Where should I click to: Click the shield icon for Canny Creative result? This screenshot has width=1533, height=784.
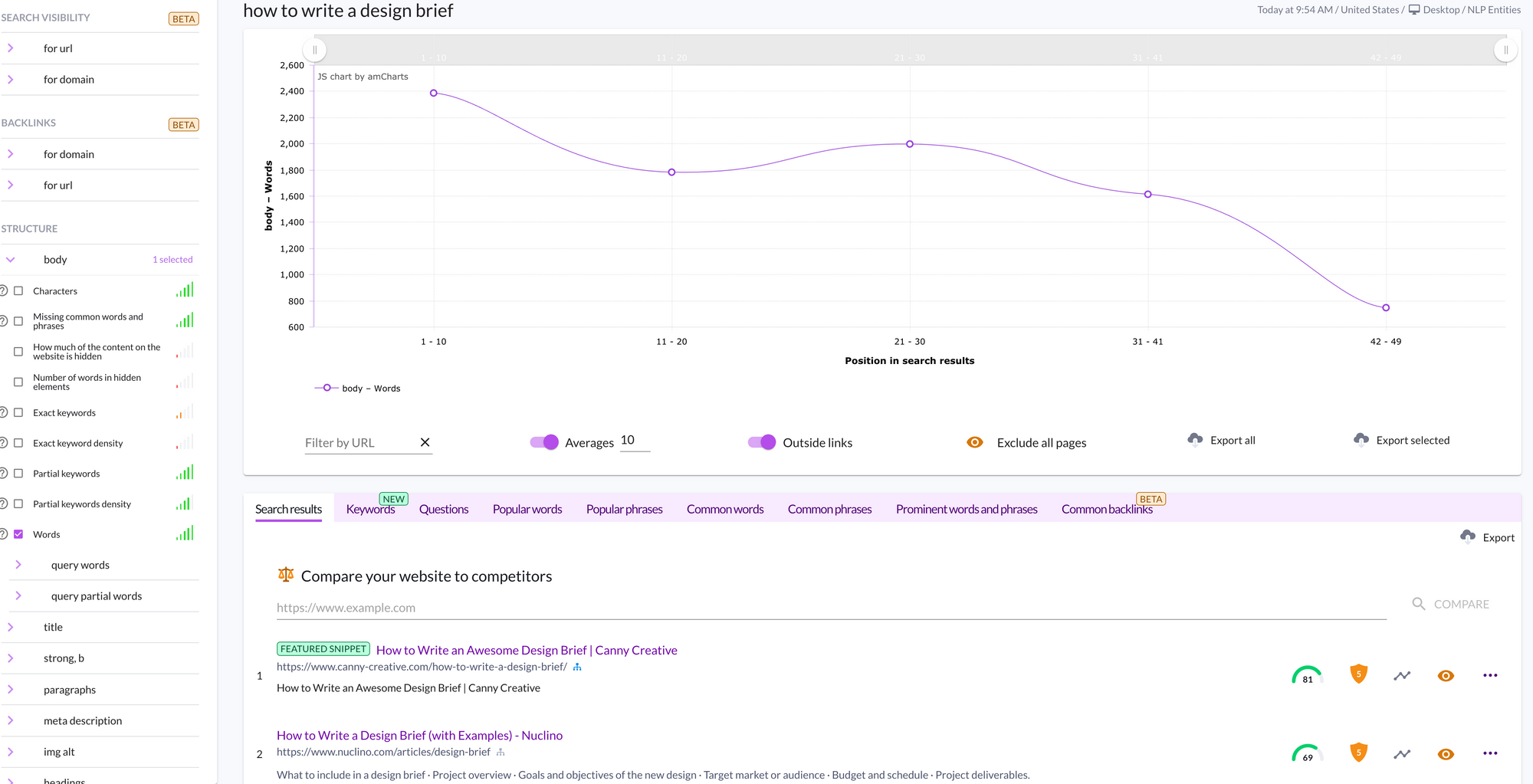[x=1358, y=675]
